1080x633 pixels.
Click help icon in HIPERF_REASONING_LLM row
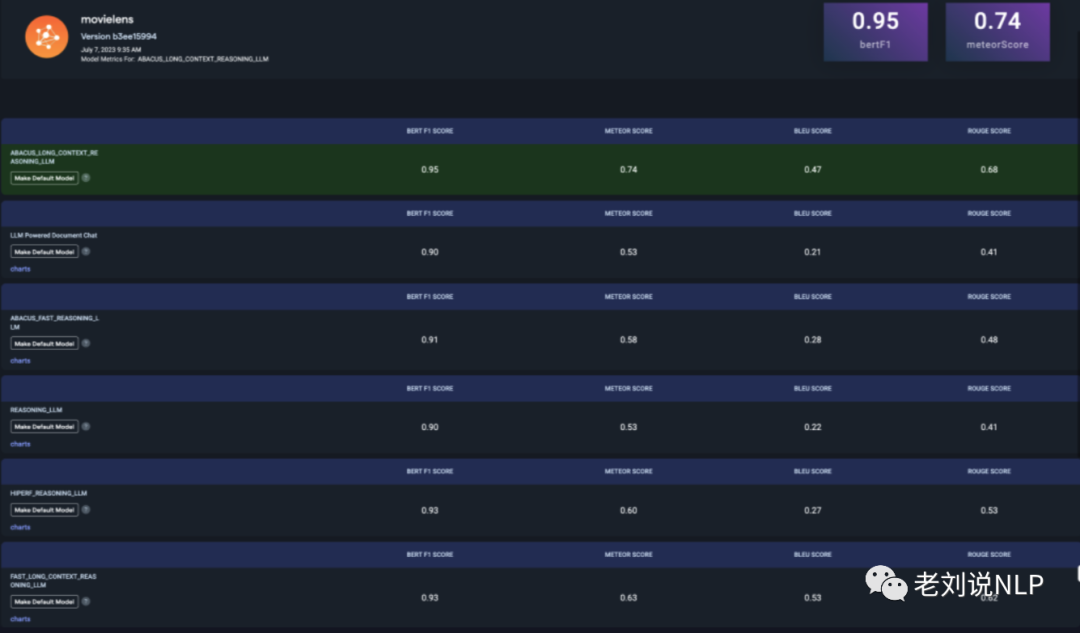pyautogui.click(x=86, y=510)
